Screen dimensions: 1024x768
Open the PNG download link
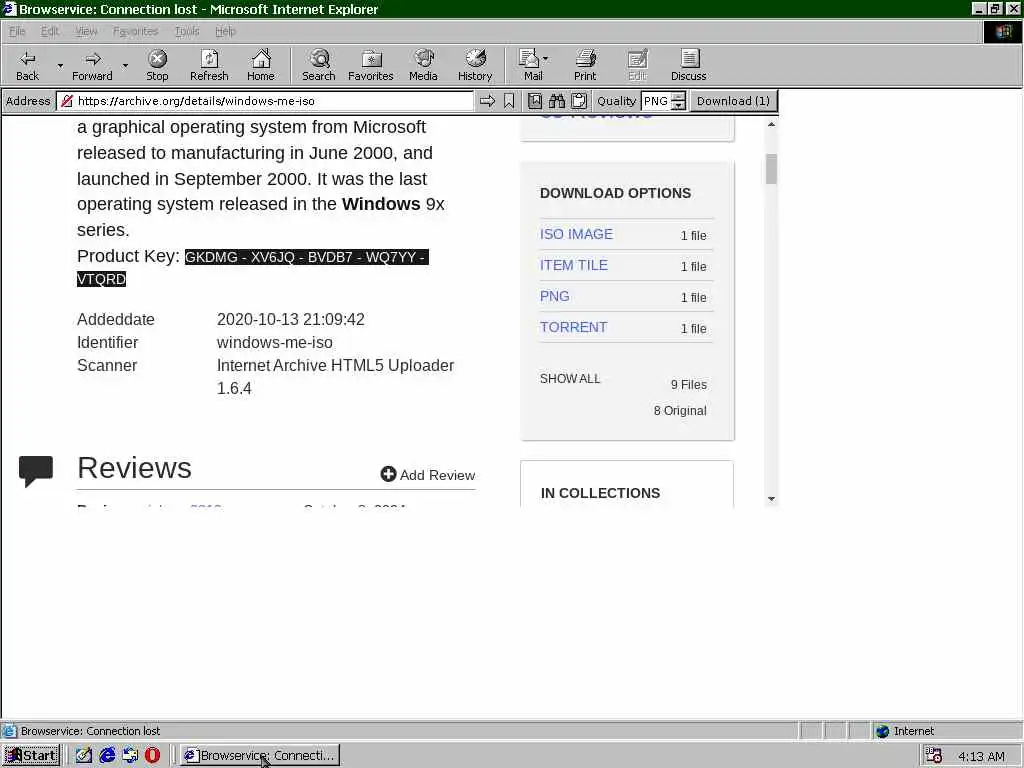(x=554, y=296)
